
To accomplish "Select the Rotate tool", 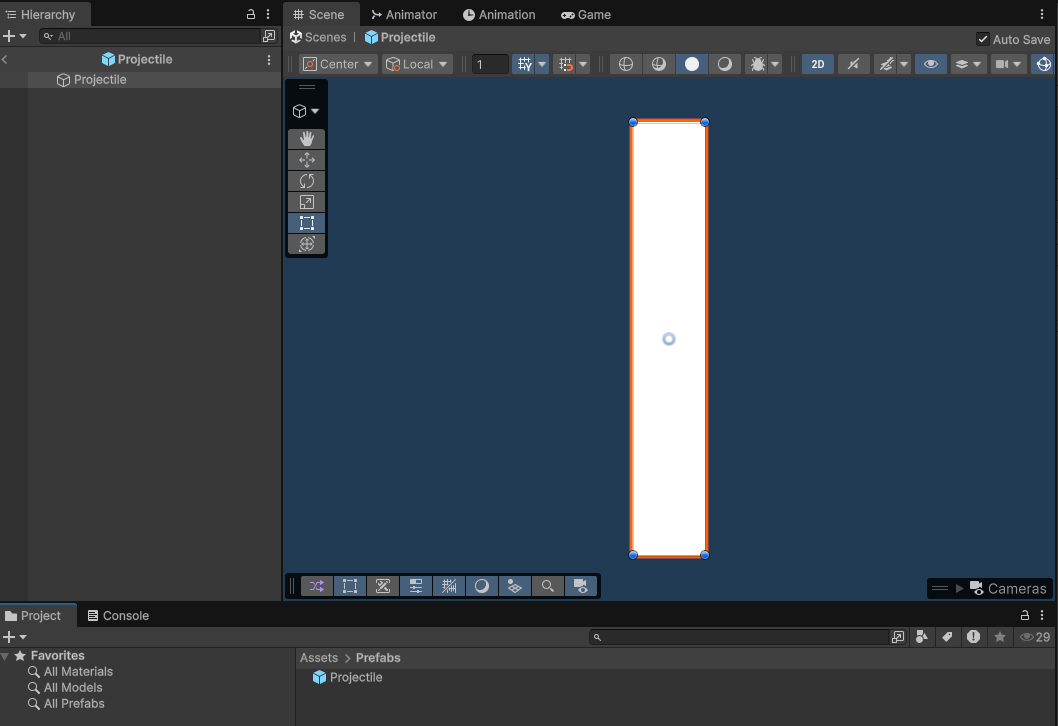I will (306, 181).
